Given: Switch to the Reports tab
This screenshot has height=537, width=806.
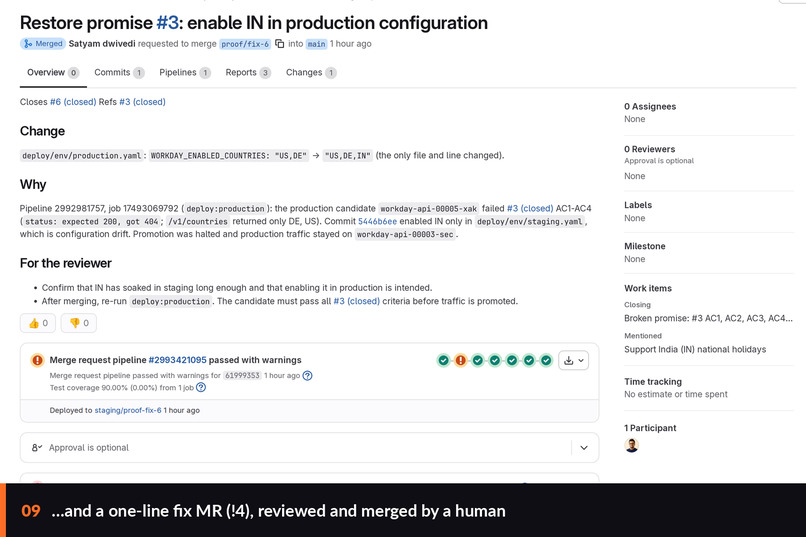Looking at the screenshot, I should pos(248,72).
